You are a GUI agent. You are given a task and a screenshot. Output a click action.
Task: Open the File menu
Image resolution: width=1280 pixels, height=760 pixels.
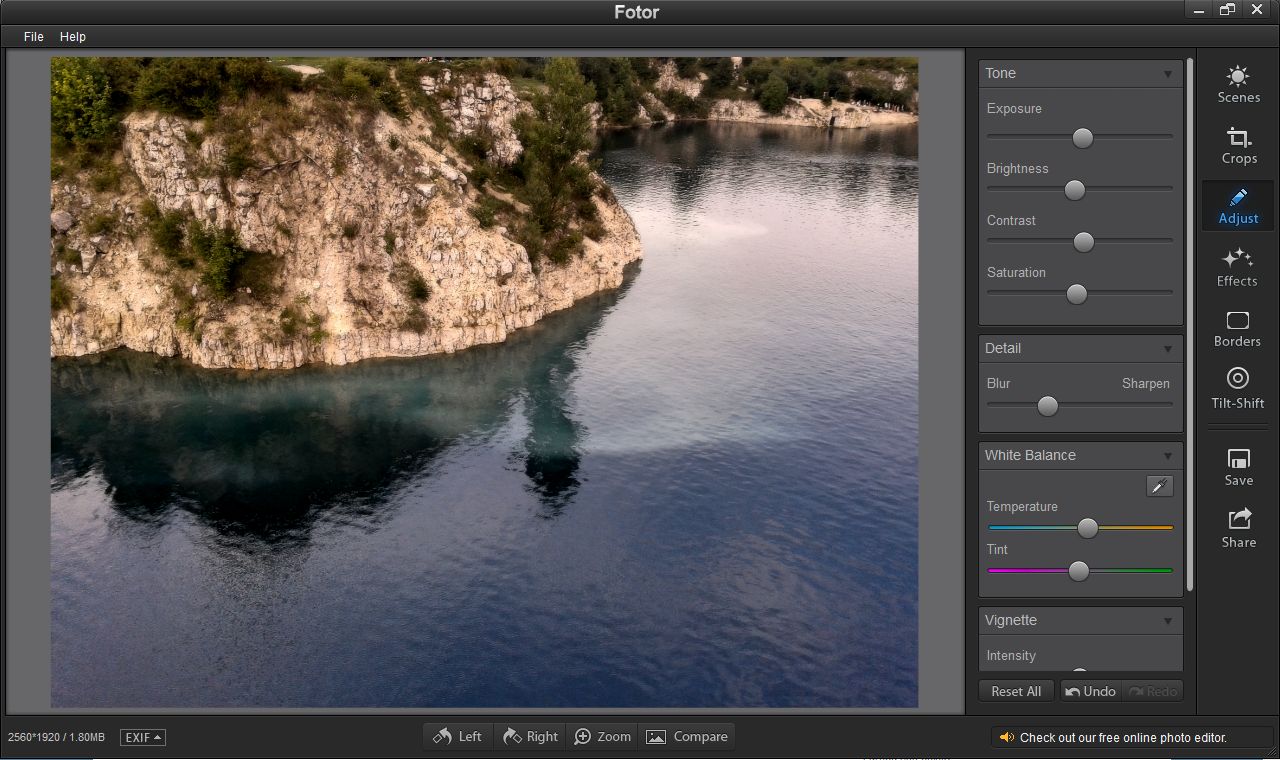pos(34,36)
